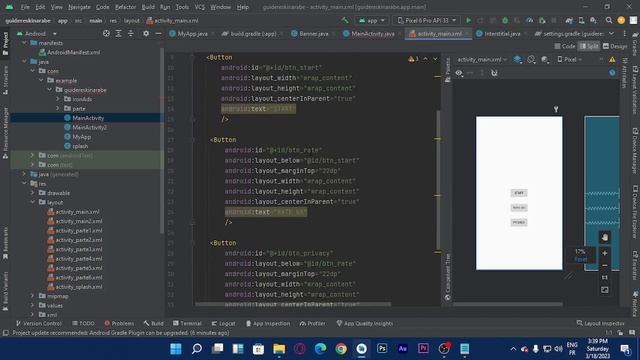Click the design toolbar warning triangle icon

coord(612,60)
